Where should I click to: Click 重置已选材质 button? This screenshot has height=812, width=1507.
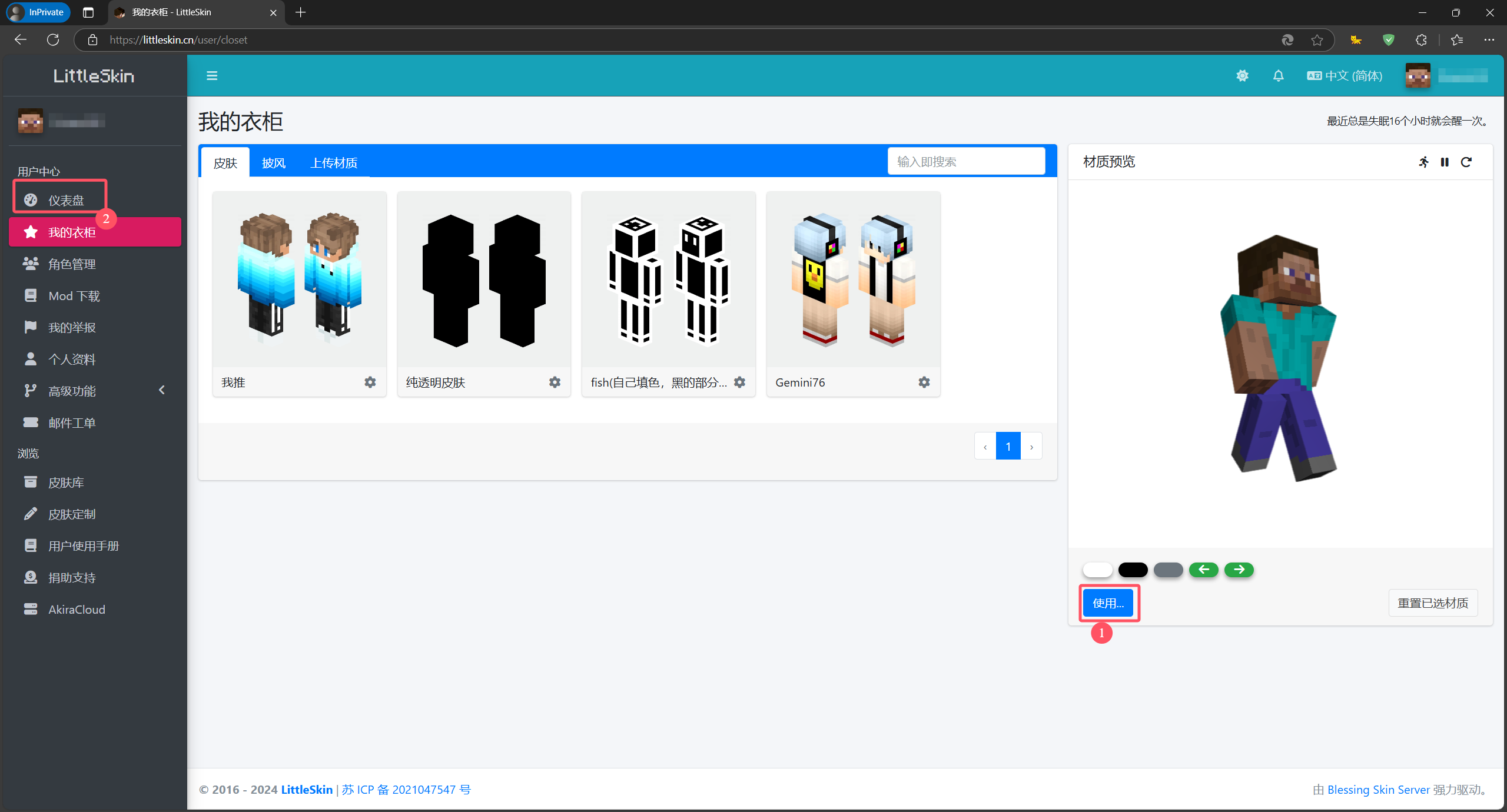tap(1433, 603)
